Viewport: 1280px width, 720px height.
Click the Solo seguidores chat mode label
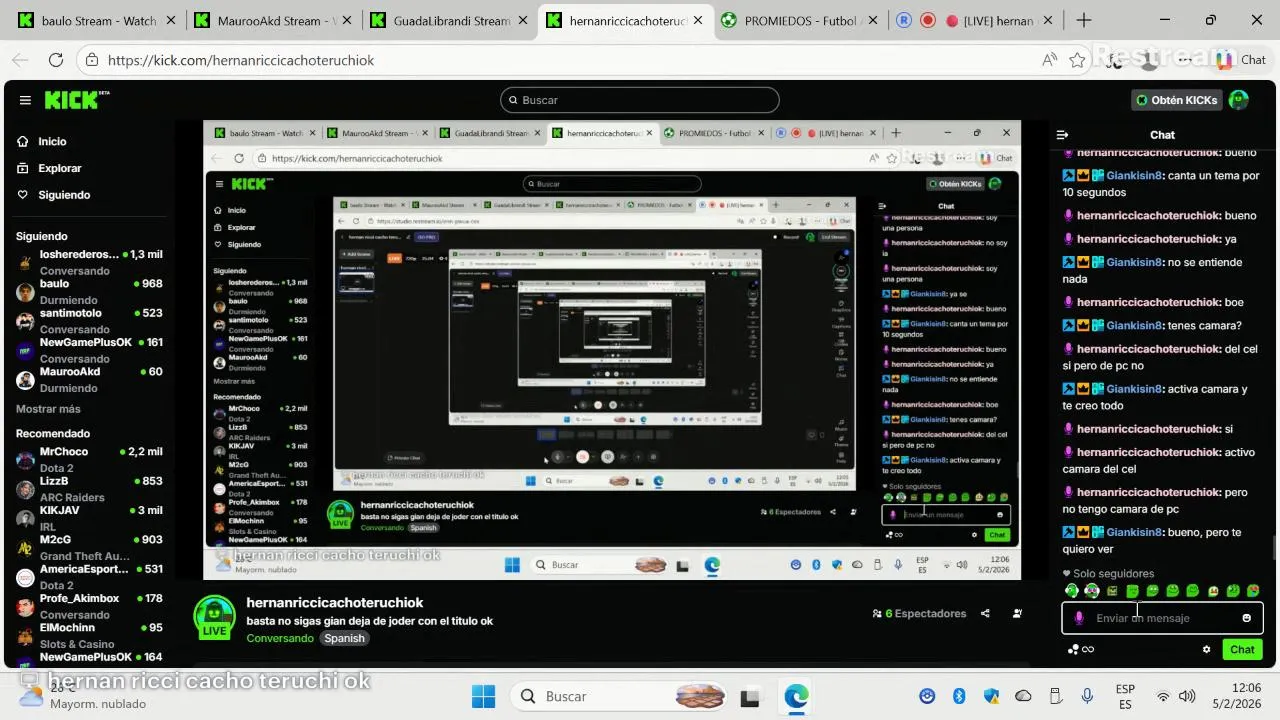click(x=1113, y=574)
